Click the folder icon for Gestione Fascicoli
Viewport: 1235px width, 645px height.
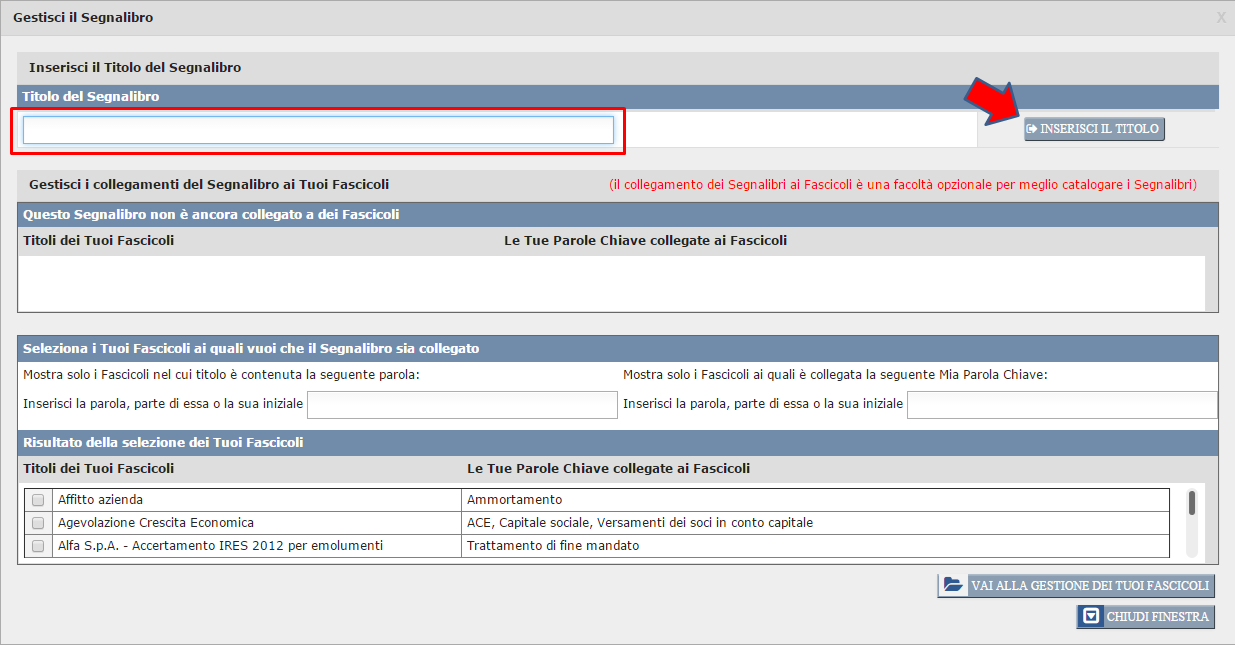coord(953,585)
